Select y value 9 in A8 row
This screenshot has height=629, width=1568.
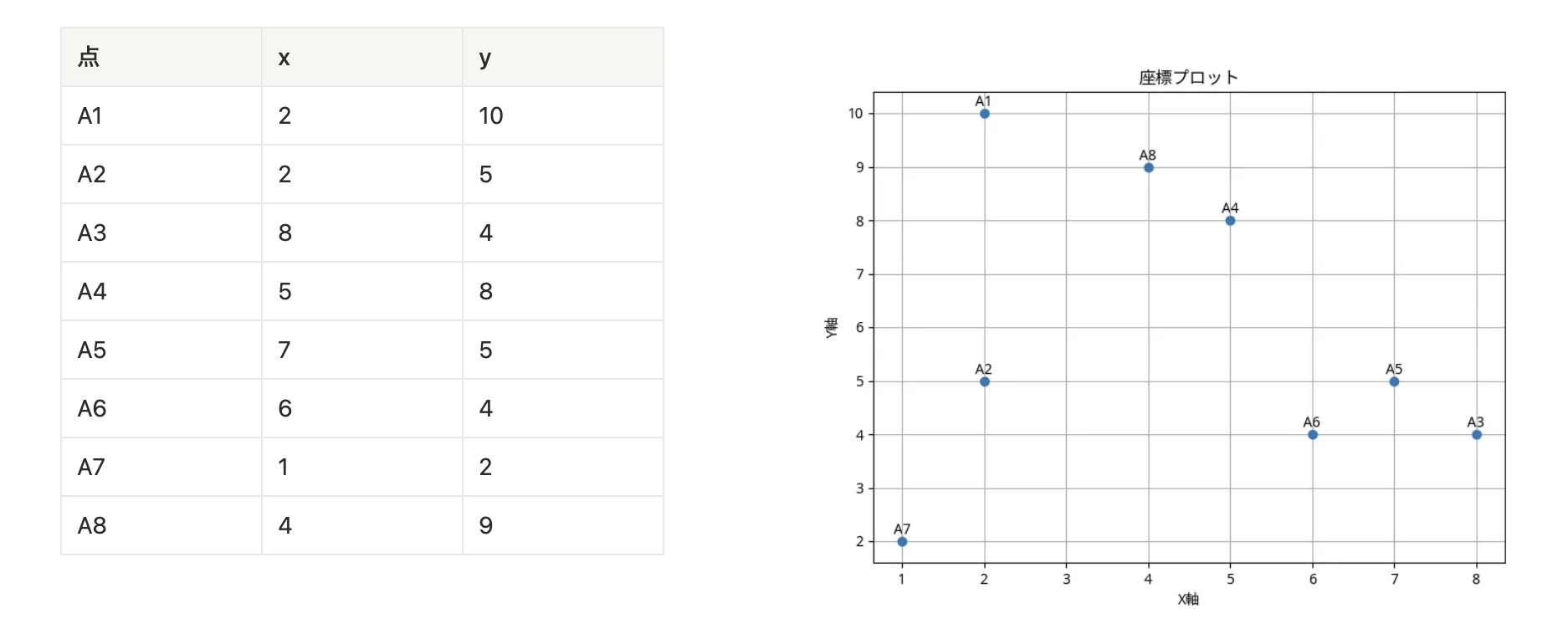[x=486, y=526]
